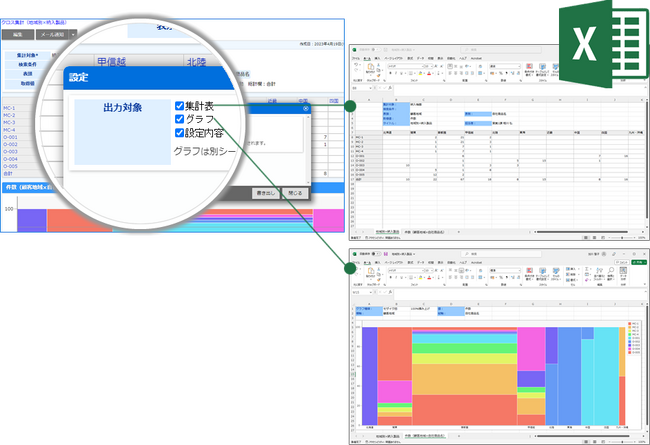Click fx insert function icon in lower Excel
650x445 pixels.
(390, 292)
